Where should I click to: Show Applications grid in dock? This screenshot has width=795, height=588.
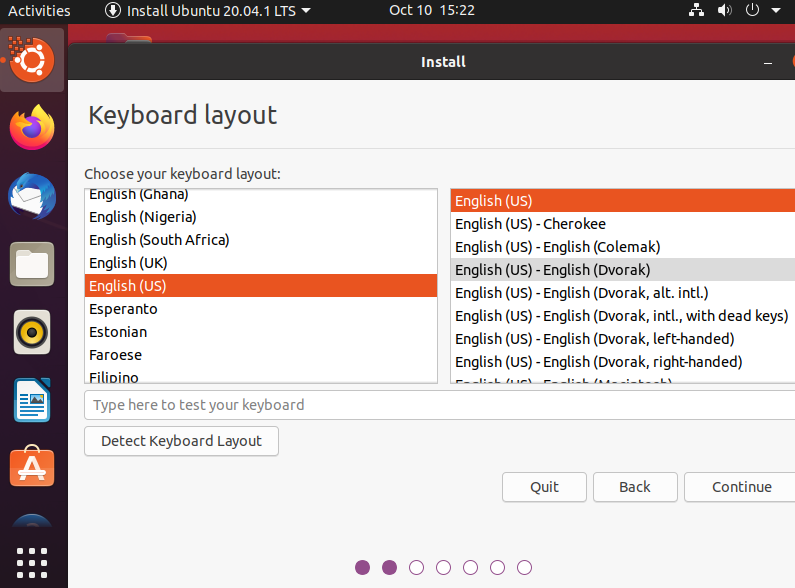tap(32, 562)
